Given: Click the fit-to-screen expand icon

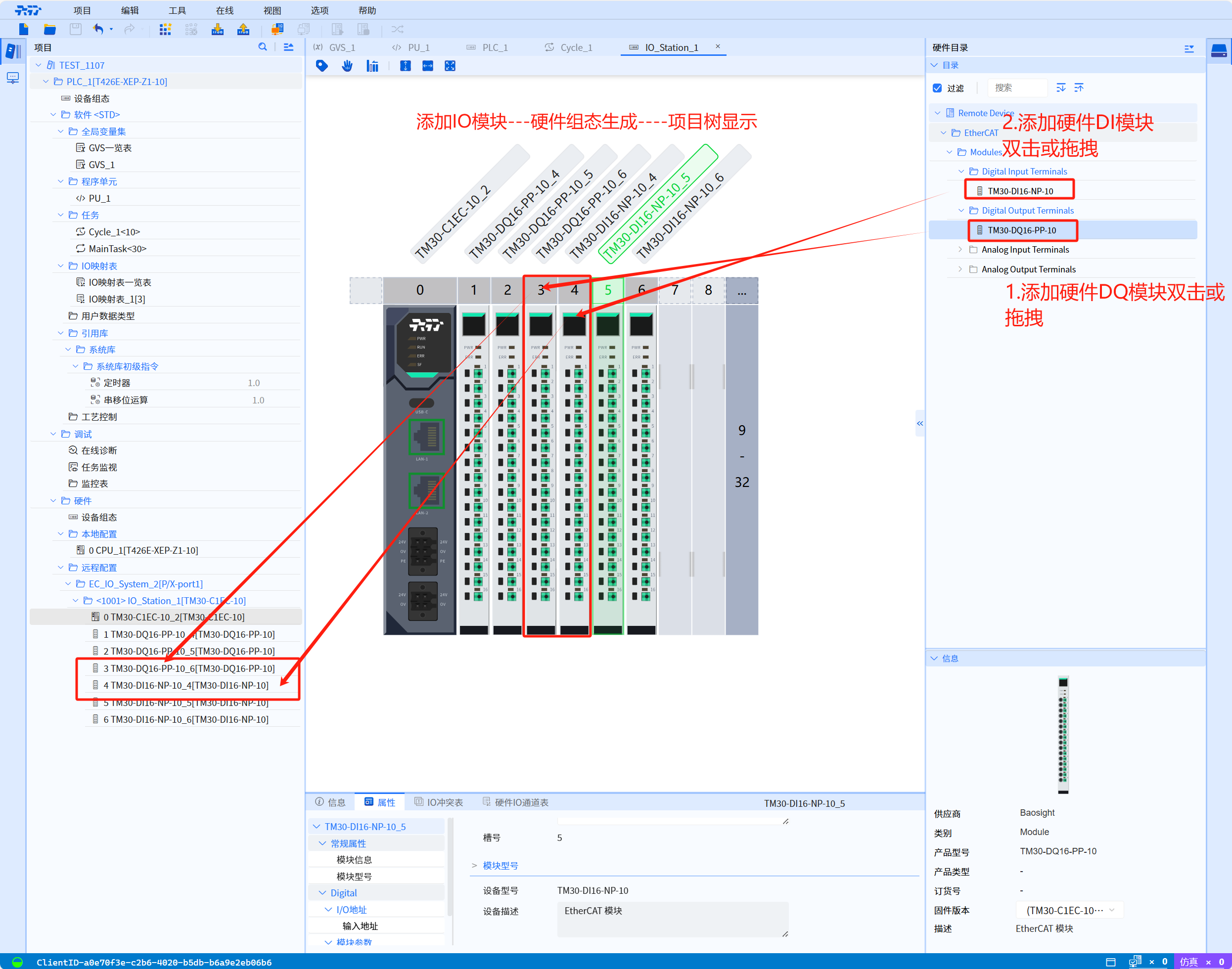Looking at the screenshot, I should coord(450,66).
